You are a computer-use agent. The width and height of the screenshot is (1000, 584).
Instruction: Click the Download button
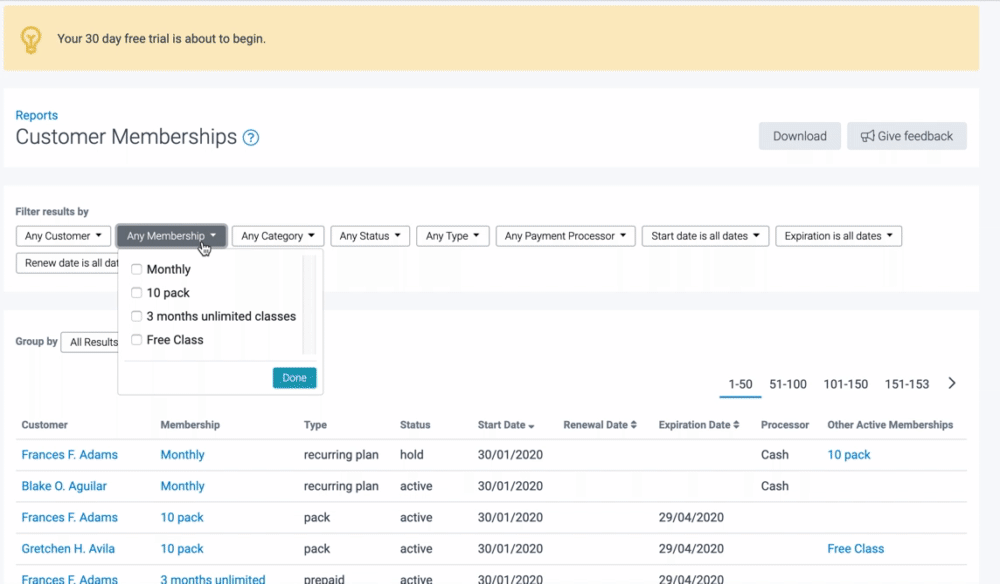(x=799, y=136)
